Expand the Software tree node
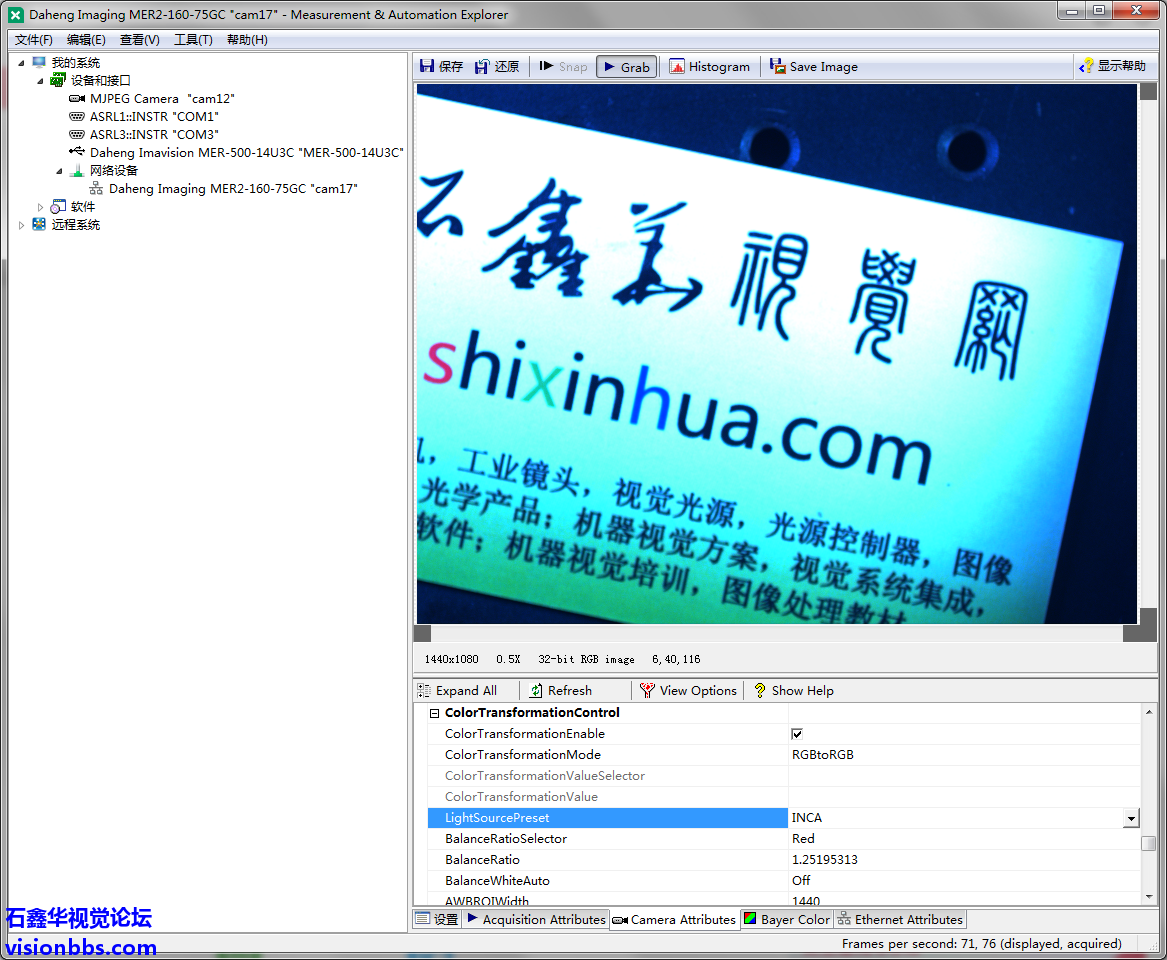 40,207
